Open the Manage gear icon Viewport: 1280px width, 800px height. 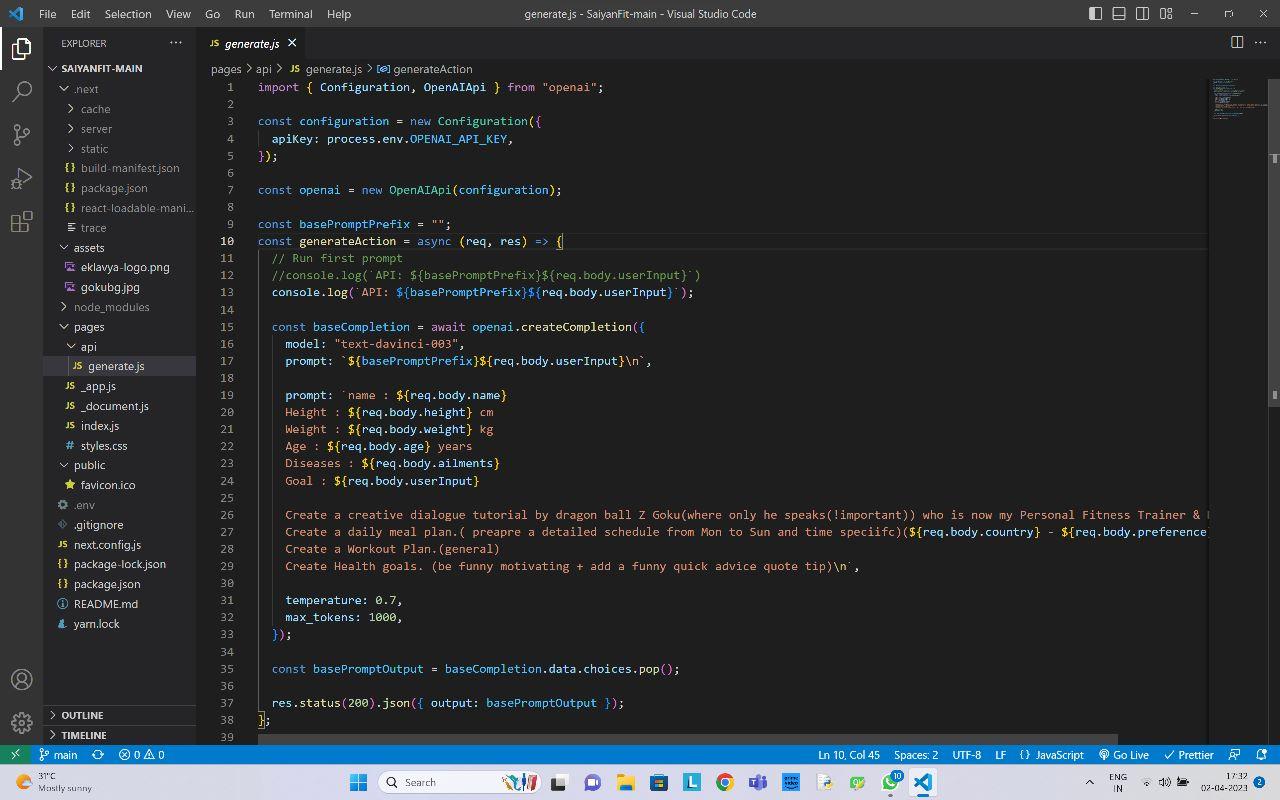point(22,722)
